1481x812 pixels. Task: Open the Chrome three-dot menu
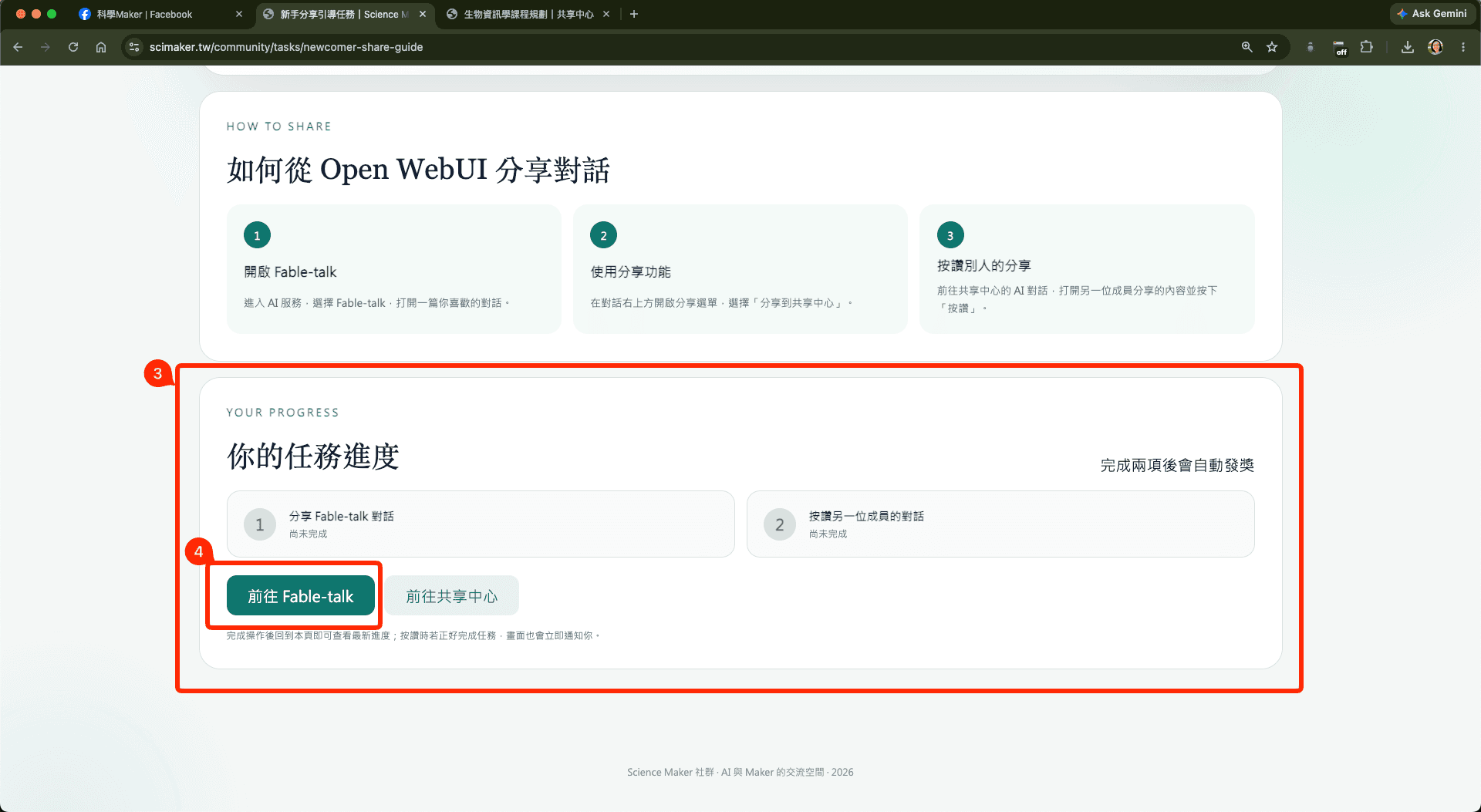pos(1463,47)
